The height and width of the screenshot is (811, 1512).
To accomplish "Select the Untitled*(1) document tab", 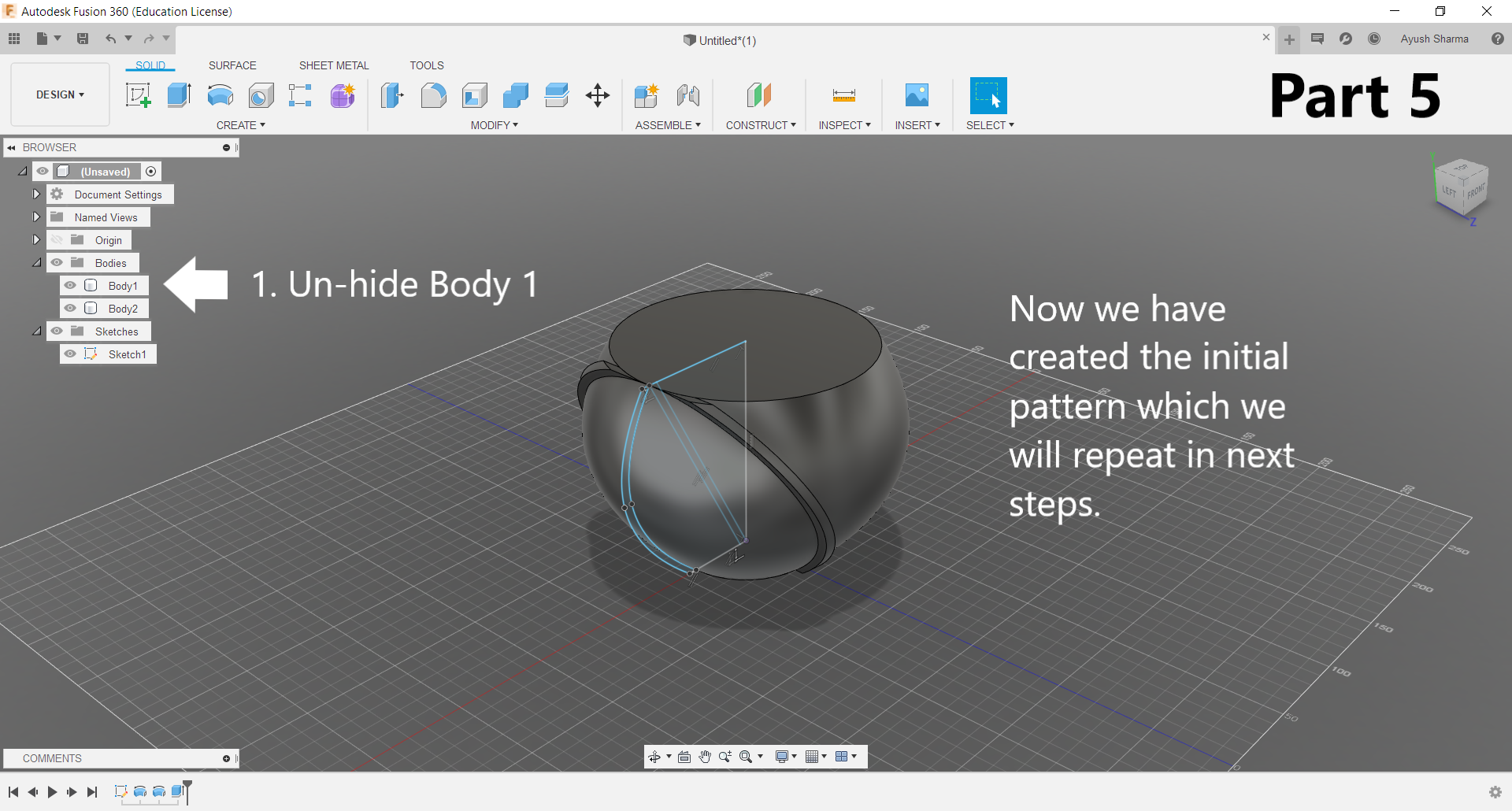I will (x=720, y=40).
